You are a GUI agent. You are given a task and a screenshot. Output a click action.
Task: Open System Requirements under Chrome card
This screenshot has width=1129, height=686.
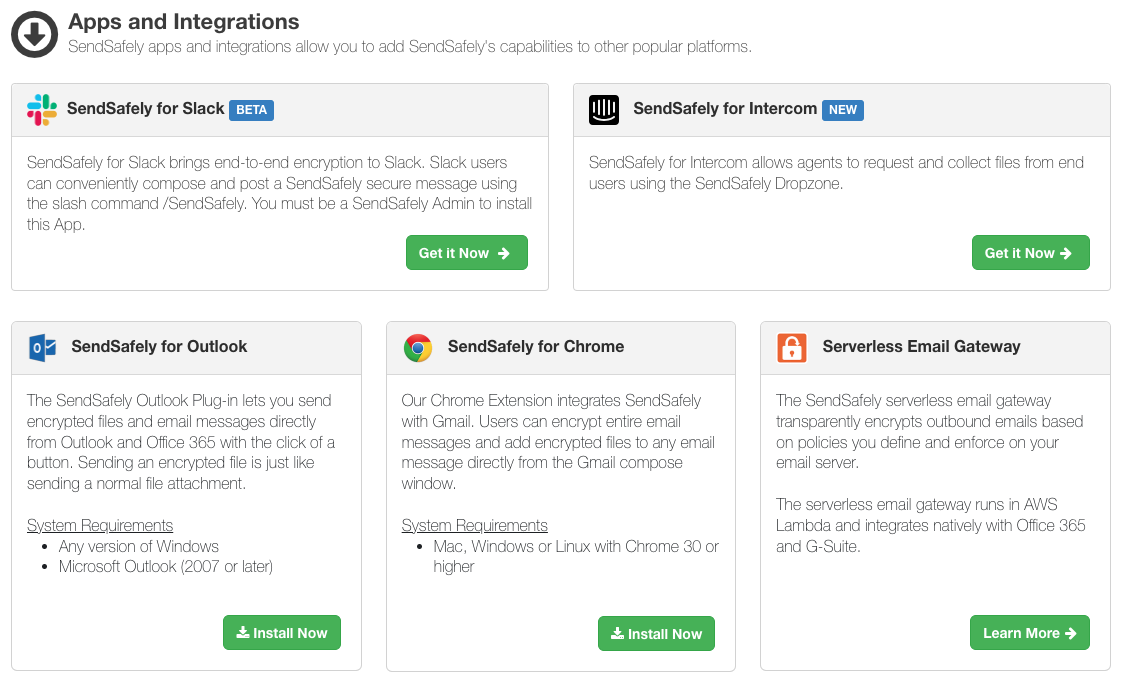click(x=474, y=525)
